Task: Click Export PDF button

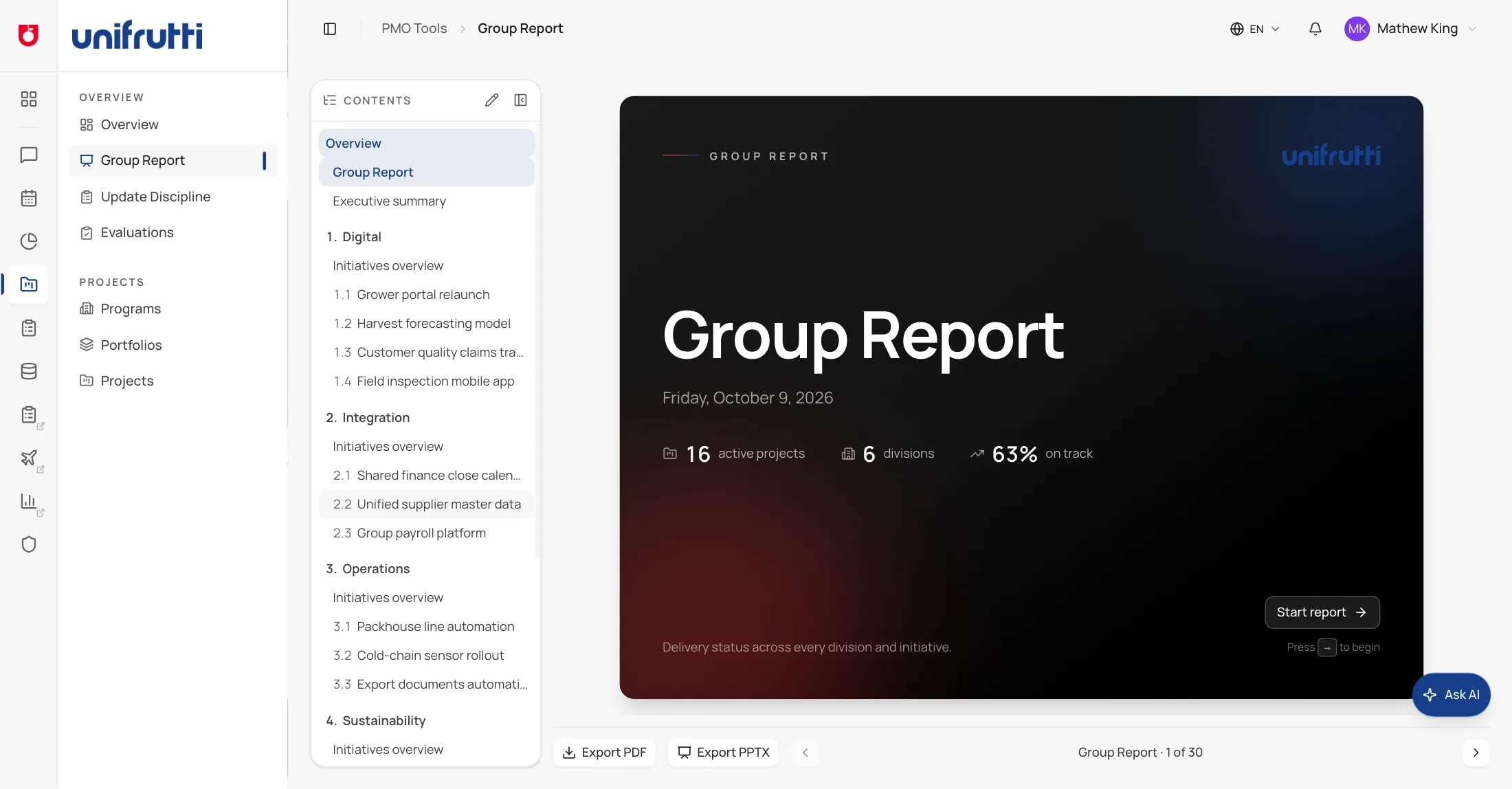Action: click(604, 753)
